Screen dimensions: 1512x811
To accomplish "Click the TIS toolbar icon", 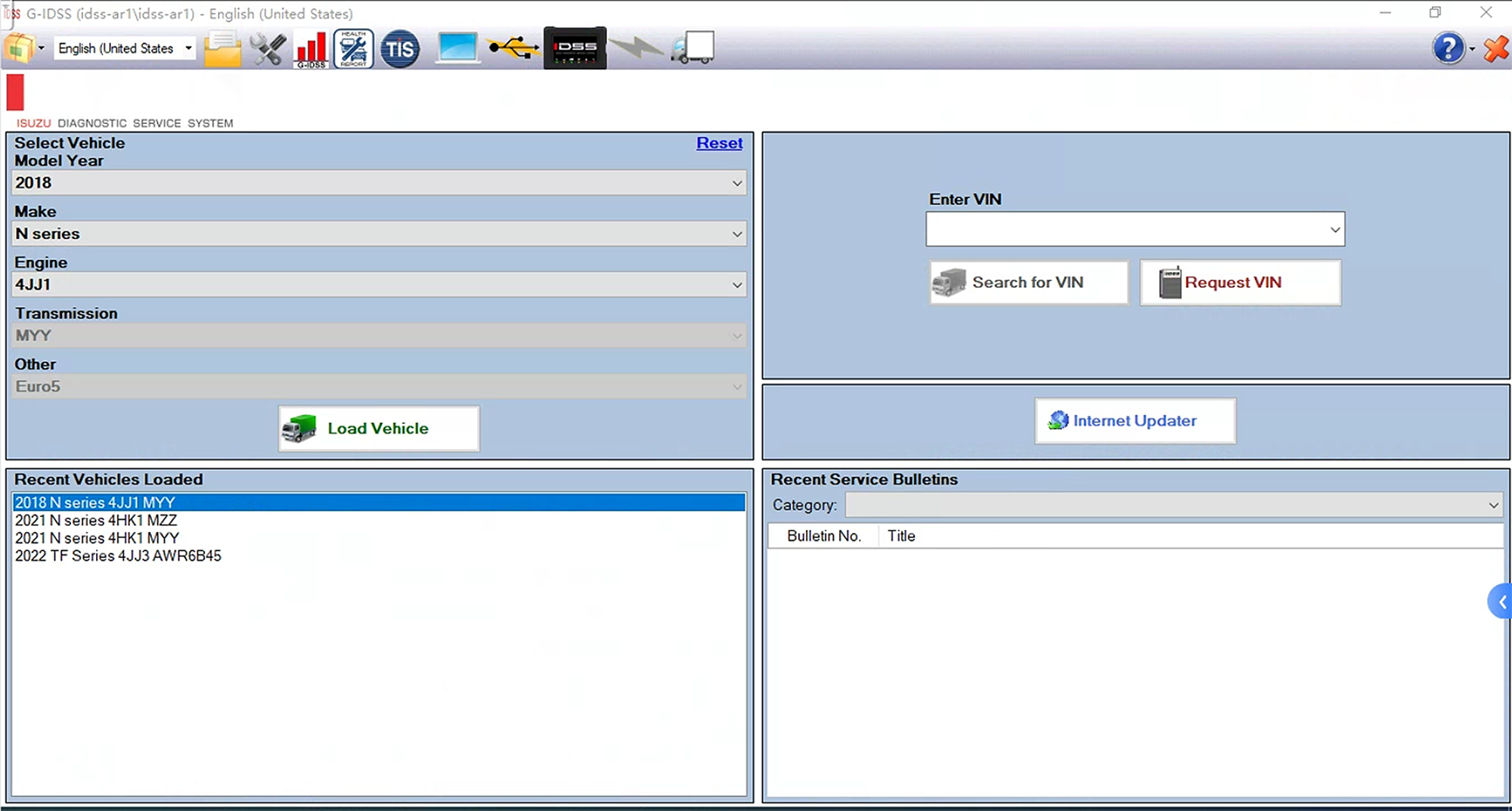I will [399, 49].
